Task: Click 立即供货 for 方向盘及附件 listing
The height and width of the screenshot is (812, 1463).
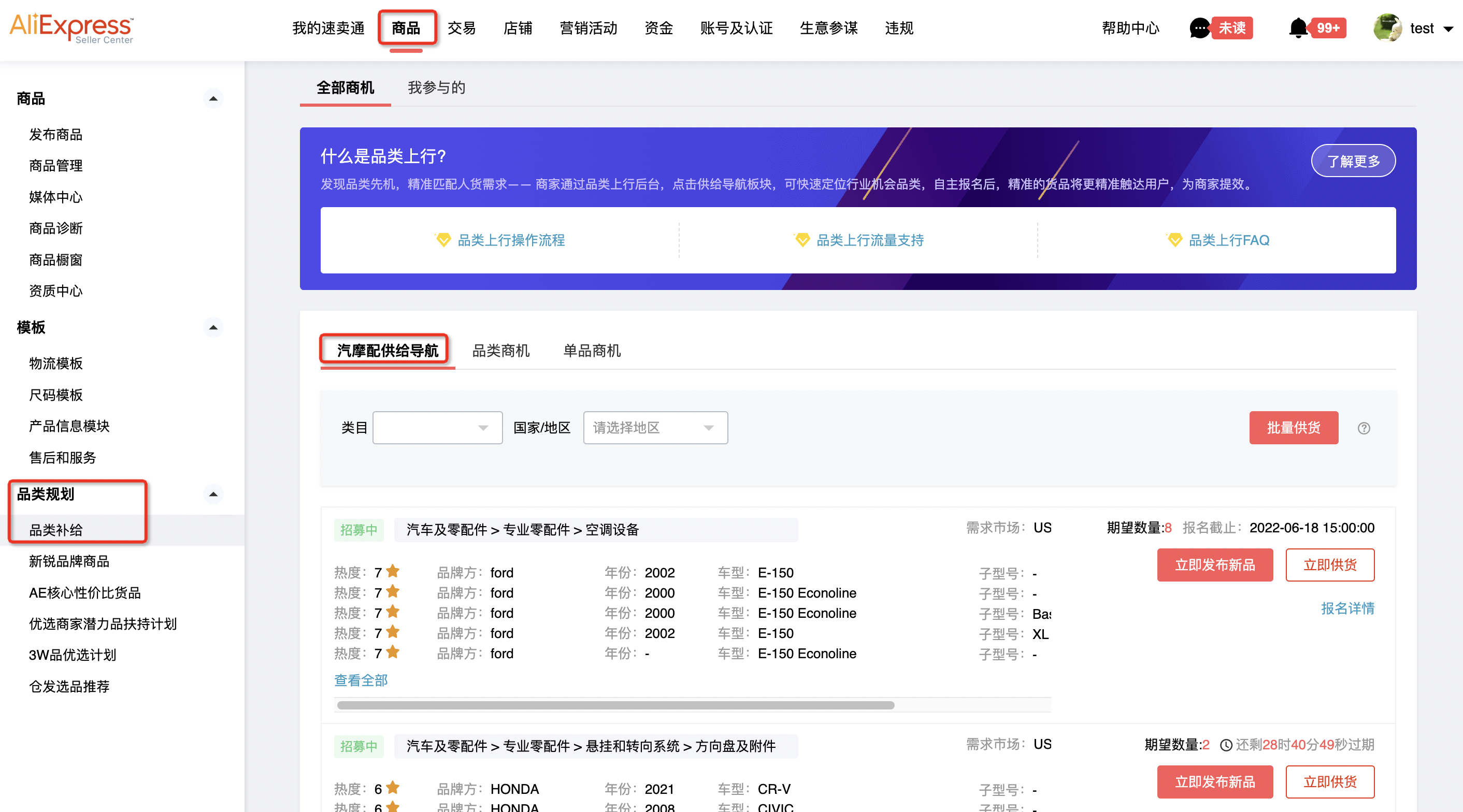Action: 1330,782
